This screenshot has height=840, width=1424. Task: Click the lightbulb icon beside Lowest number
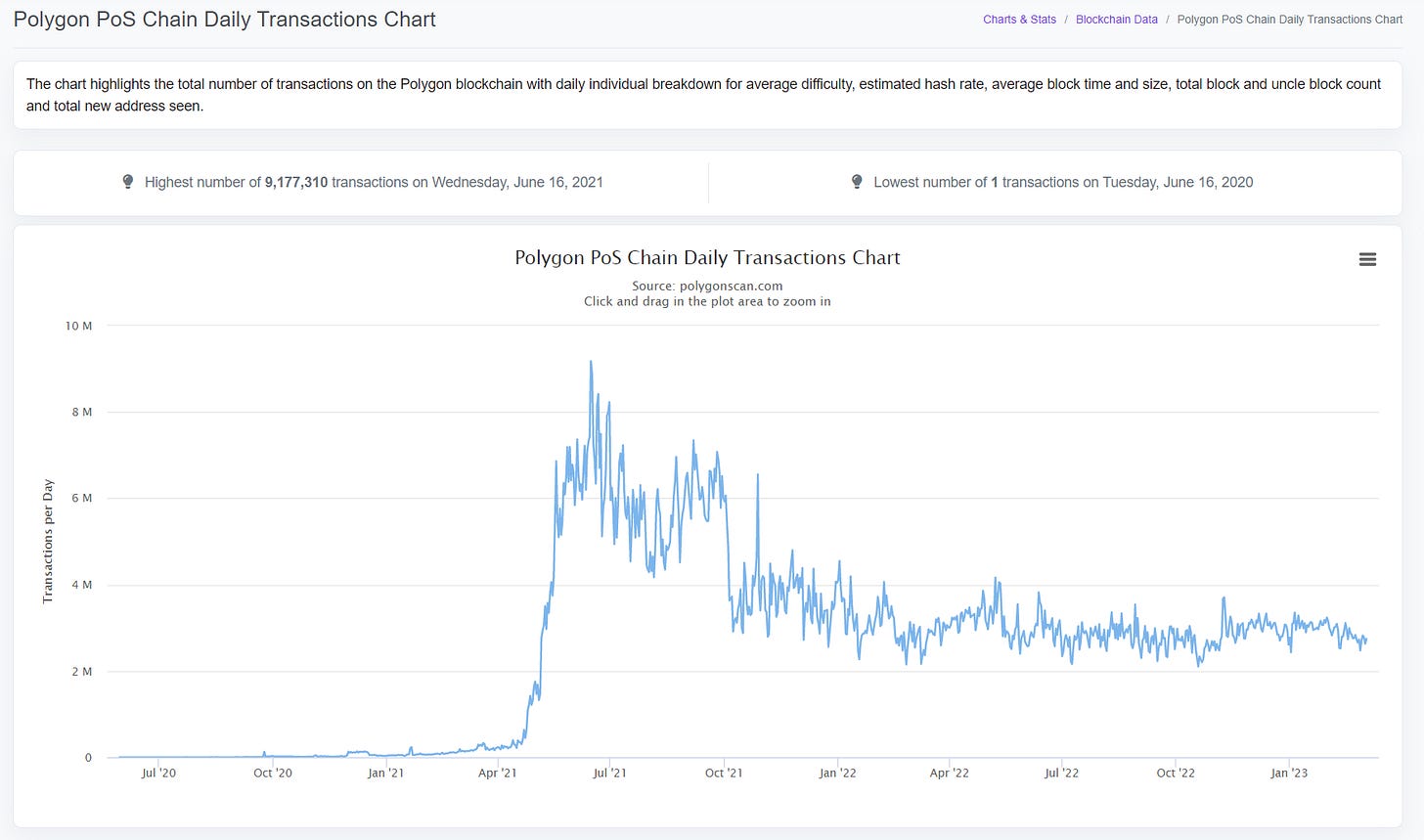[857, 182]
